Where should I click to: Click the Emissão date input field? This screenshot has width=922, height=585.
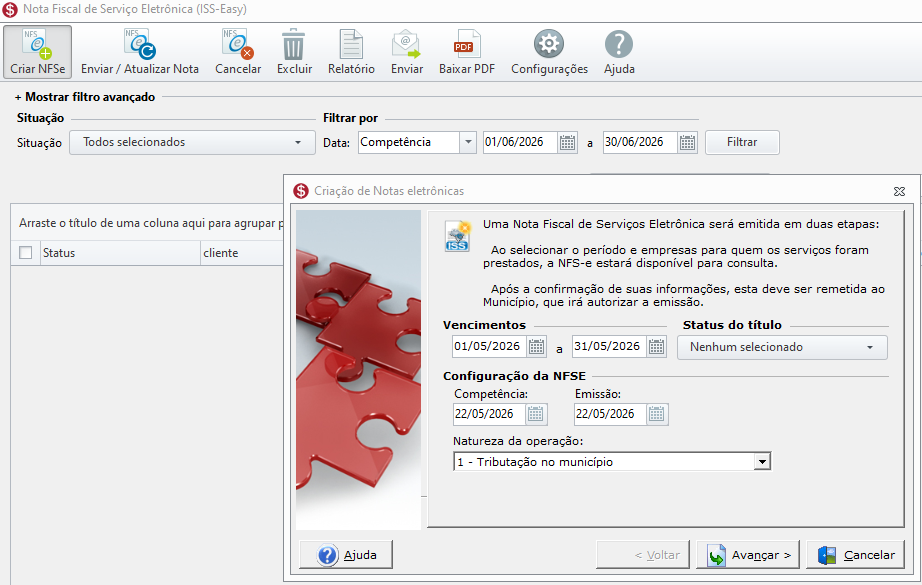point(610,414)
